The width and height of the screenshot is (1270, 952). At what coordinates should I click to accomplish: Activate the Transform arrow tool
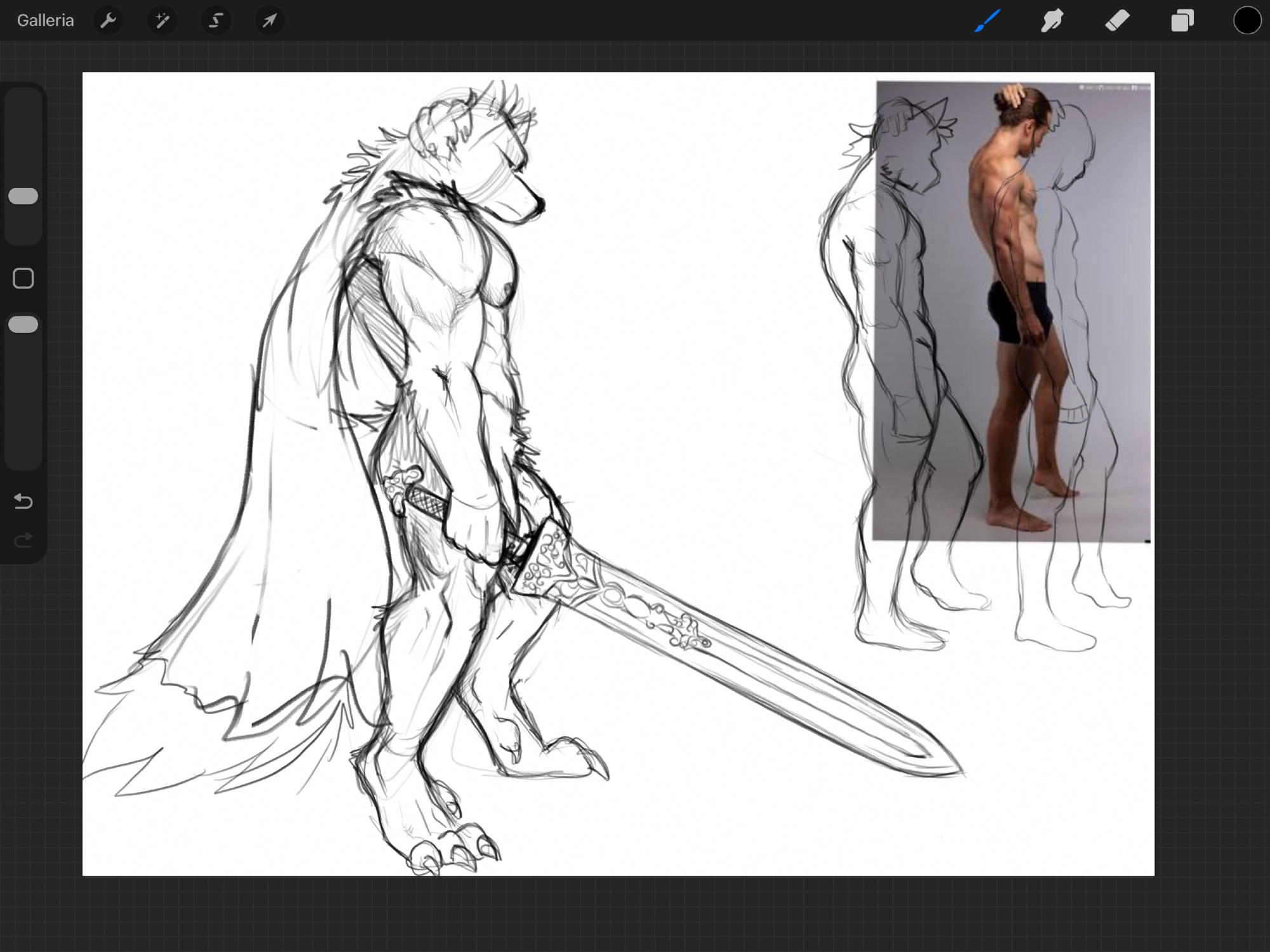pyautogui.click(x=270, y=21)
